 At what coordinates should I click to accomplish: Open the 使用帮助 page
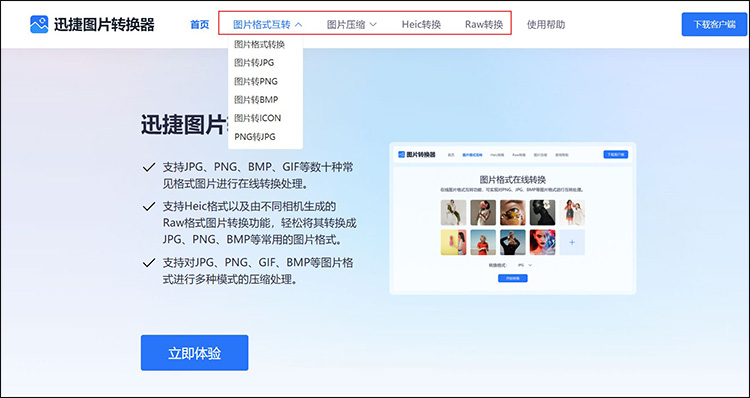click(x=546, y=24)
